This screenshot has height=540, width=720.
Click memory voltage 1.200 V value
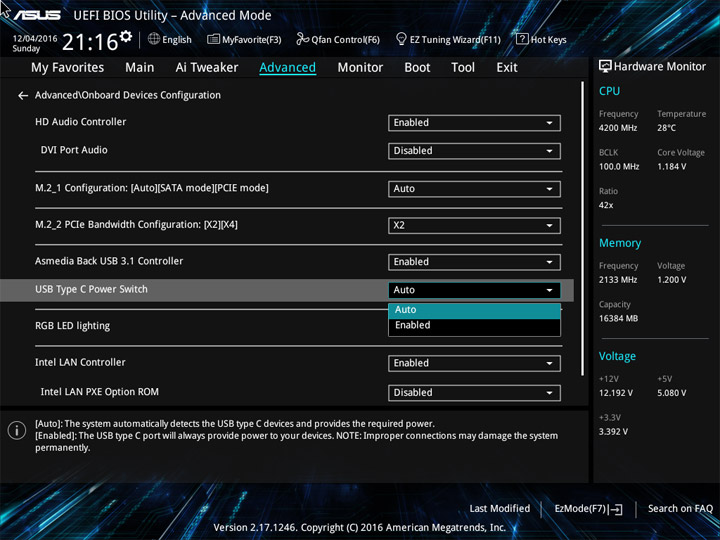pyautogui.click(x=671, y=280)
